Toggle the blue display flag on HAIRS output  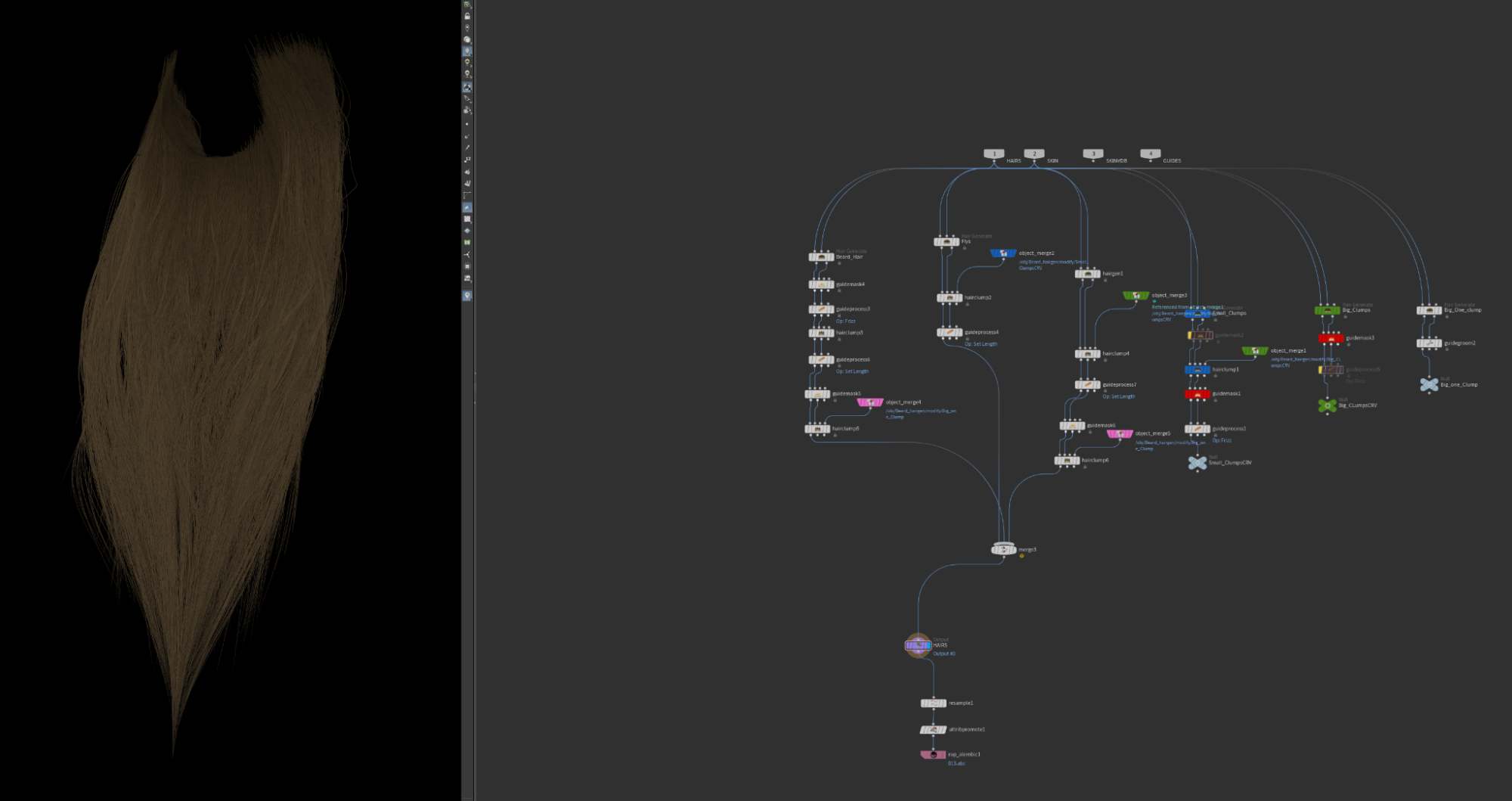pos(928,645)
